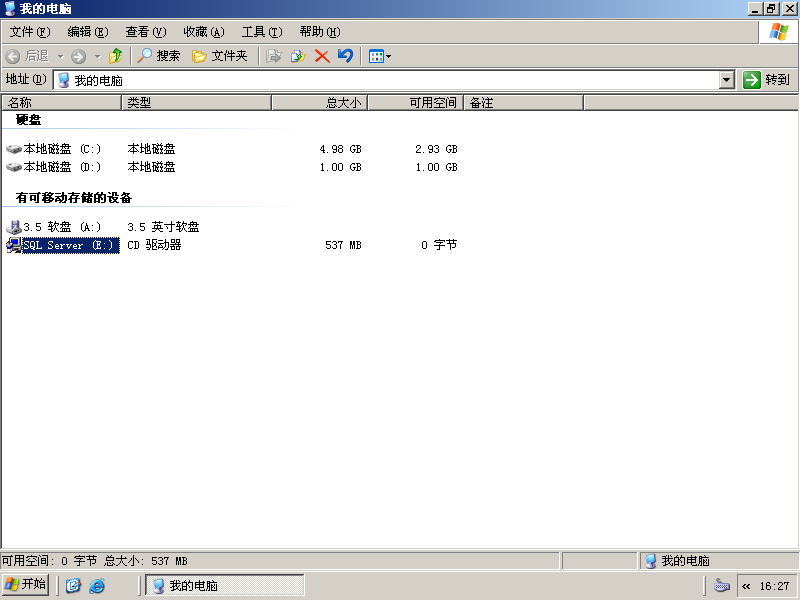Open the Back history dropdown arrow

60,56
